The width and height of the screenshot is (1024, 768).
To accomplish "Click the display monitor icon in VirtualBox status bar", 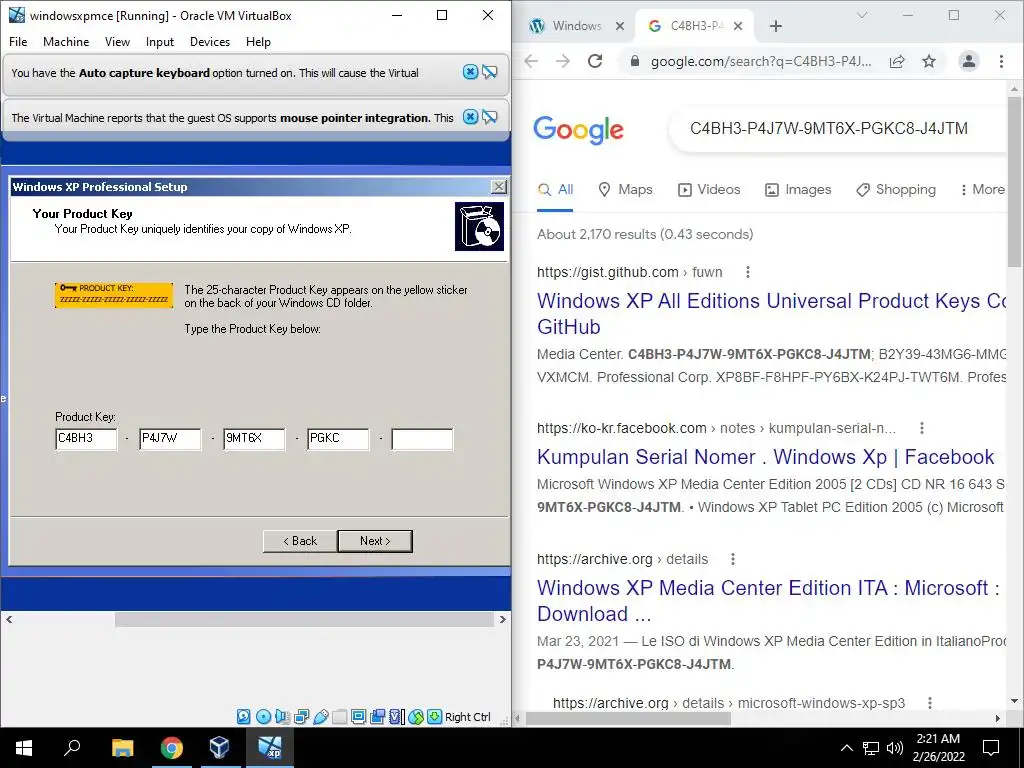I will (x=358, y=717).
